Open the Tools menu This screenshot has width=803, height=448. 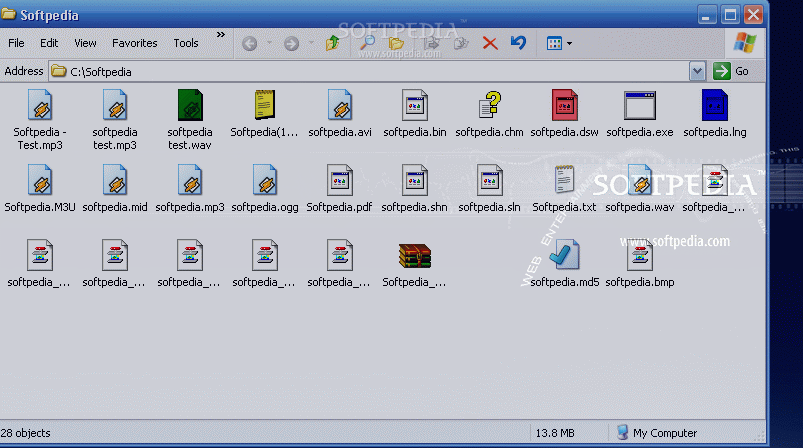[186, 43]
